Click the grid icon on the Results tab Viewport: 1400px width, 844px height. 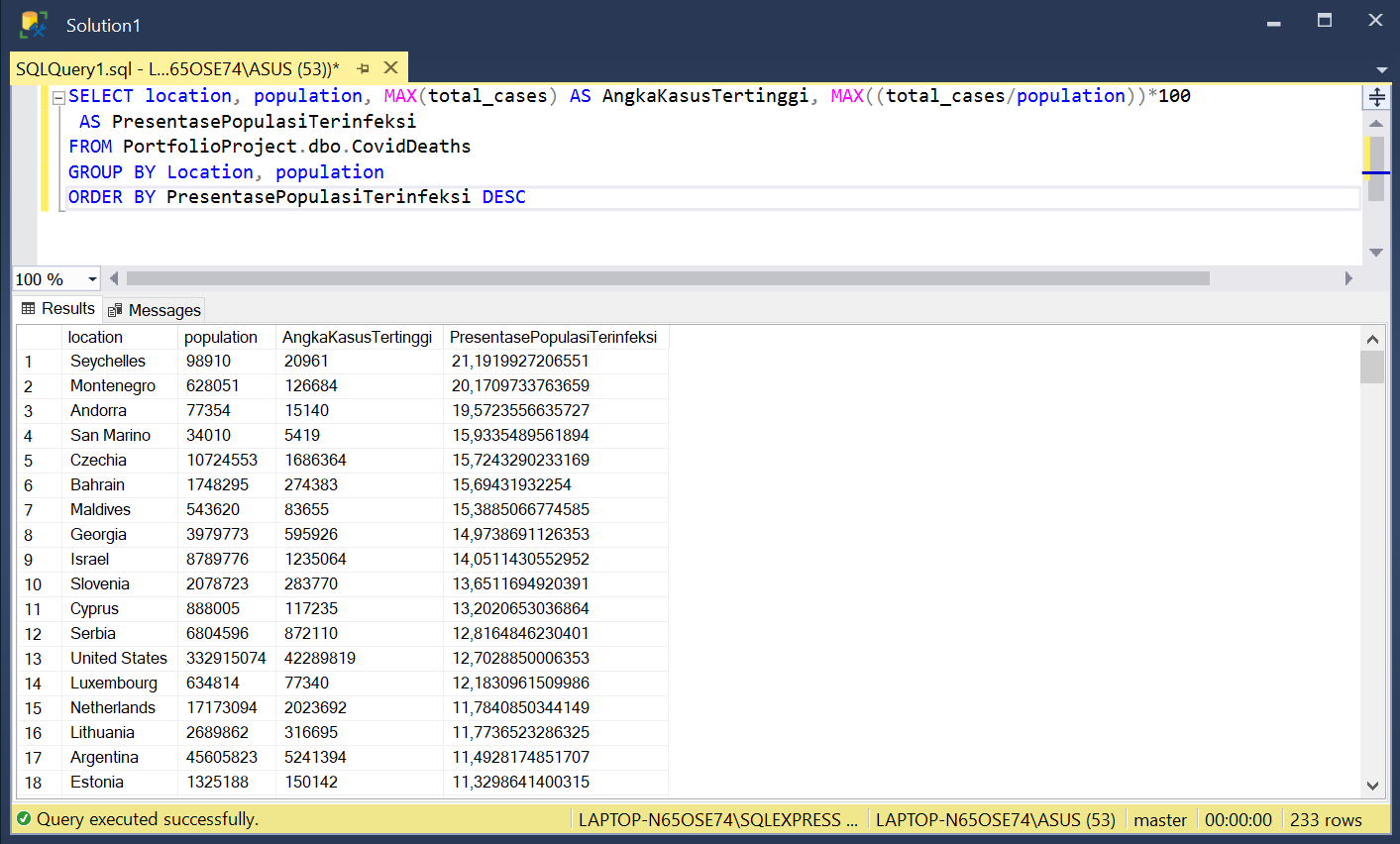coord(30,308)
